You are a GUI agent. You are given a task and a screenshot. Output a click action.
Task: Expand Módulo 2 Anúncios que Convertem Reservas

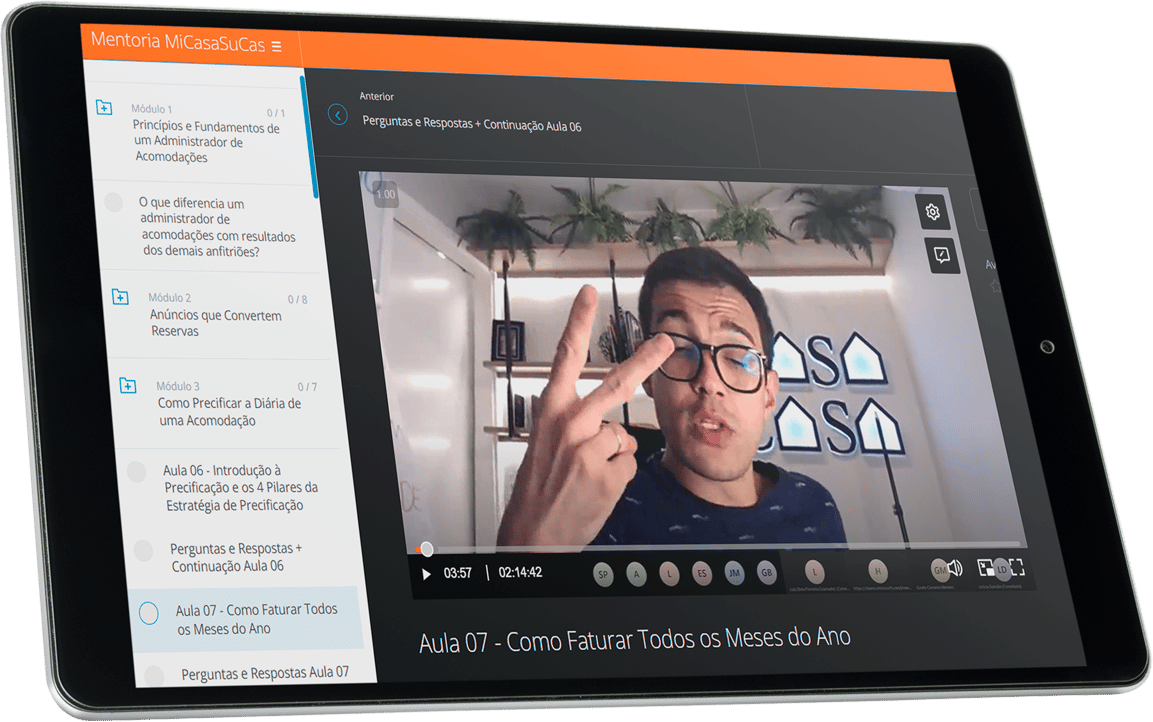click(120, 297)
